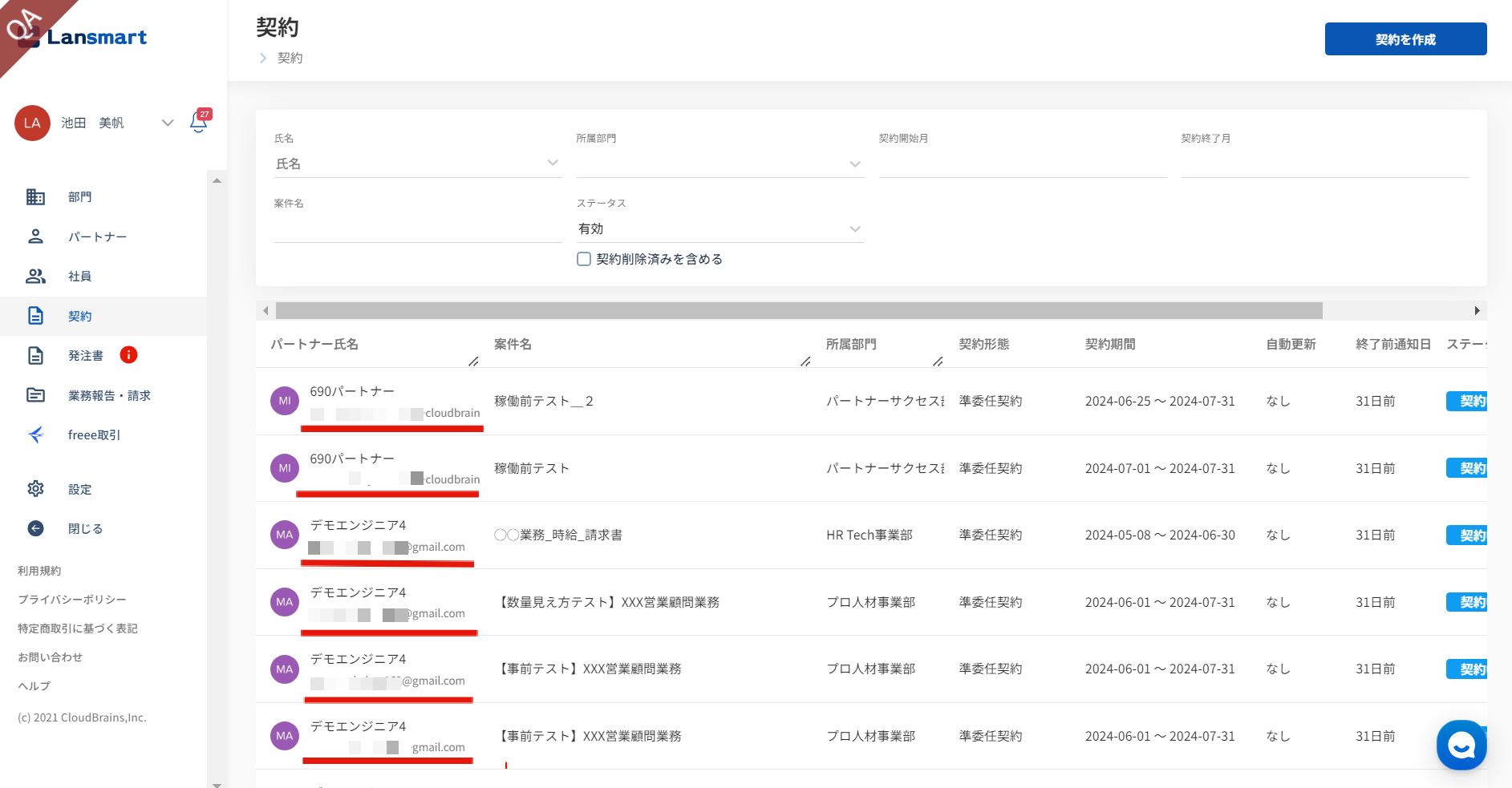The image size is (1512, 788).
Task: Click the LA user avatar
Action: pyautogui.click(x=32, y=123)
